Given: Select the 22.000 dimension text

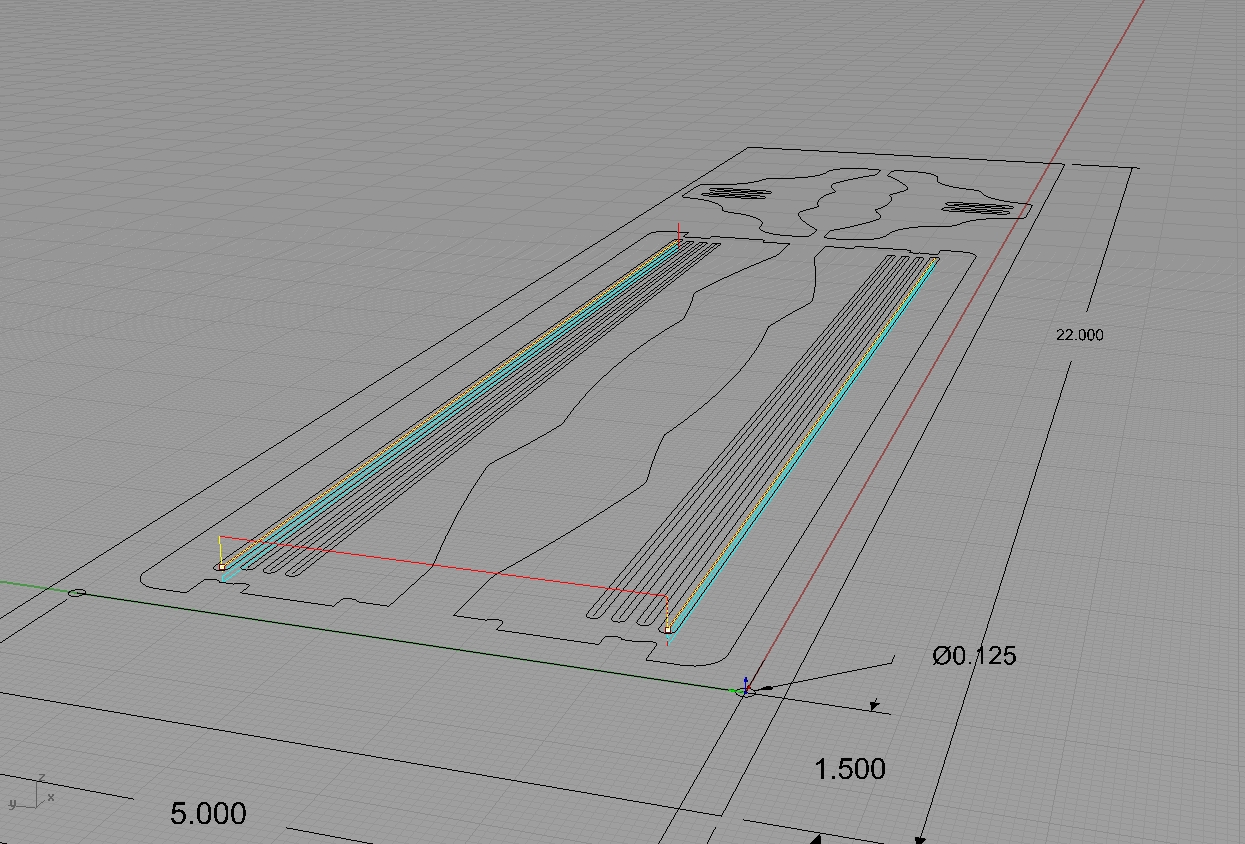Looking at the screenshot, I should pyautogui.click(x=1079, y=335).
